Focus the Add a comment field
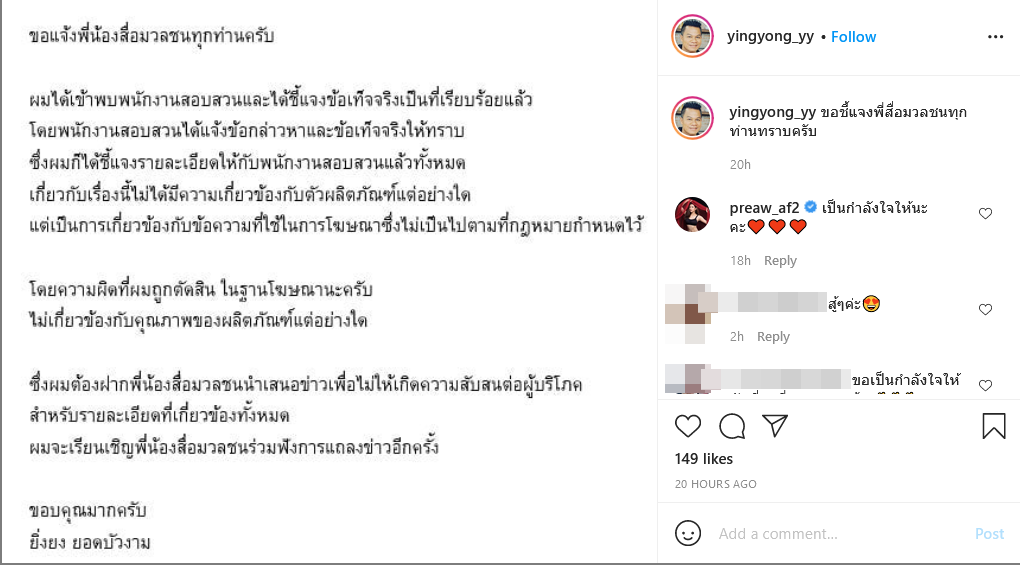The height and width of the screenshot is (565, 1020). [839, 534]
